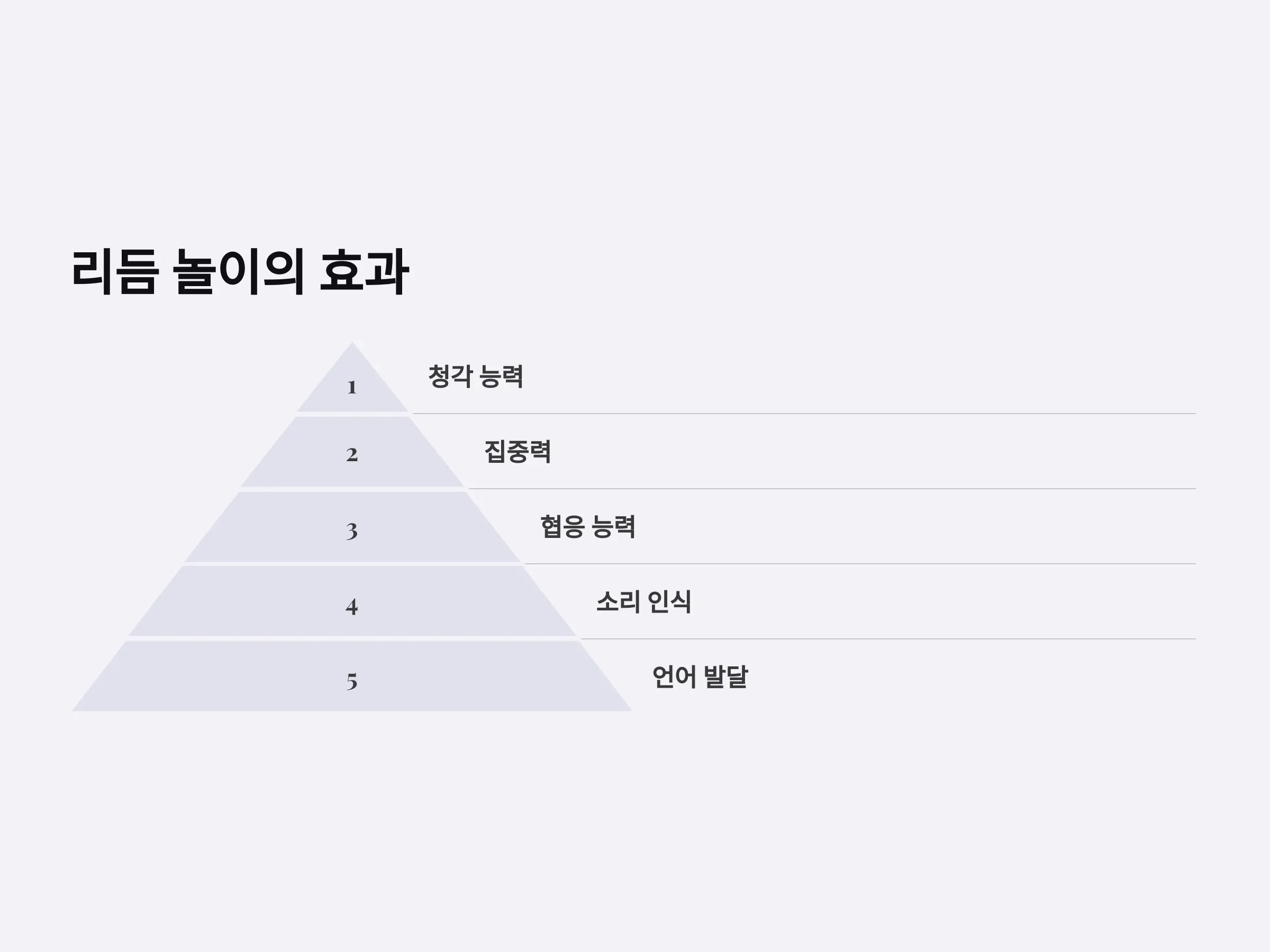The height and width of the screenshot is (952, 1270).
Task: Select the divider line below 집중력
Action: pos(832,488)
